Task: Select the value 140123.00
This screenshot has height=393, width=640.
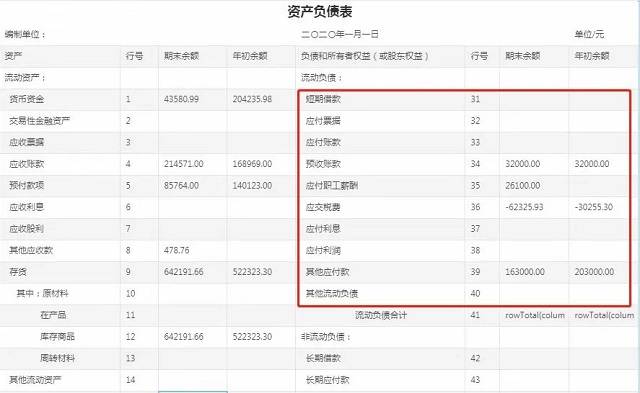Action: point(252,186)
